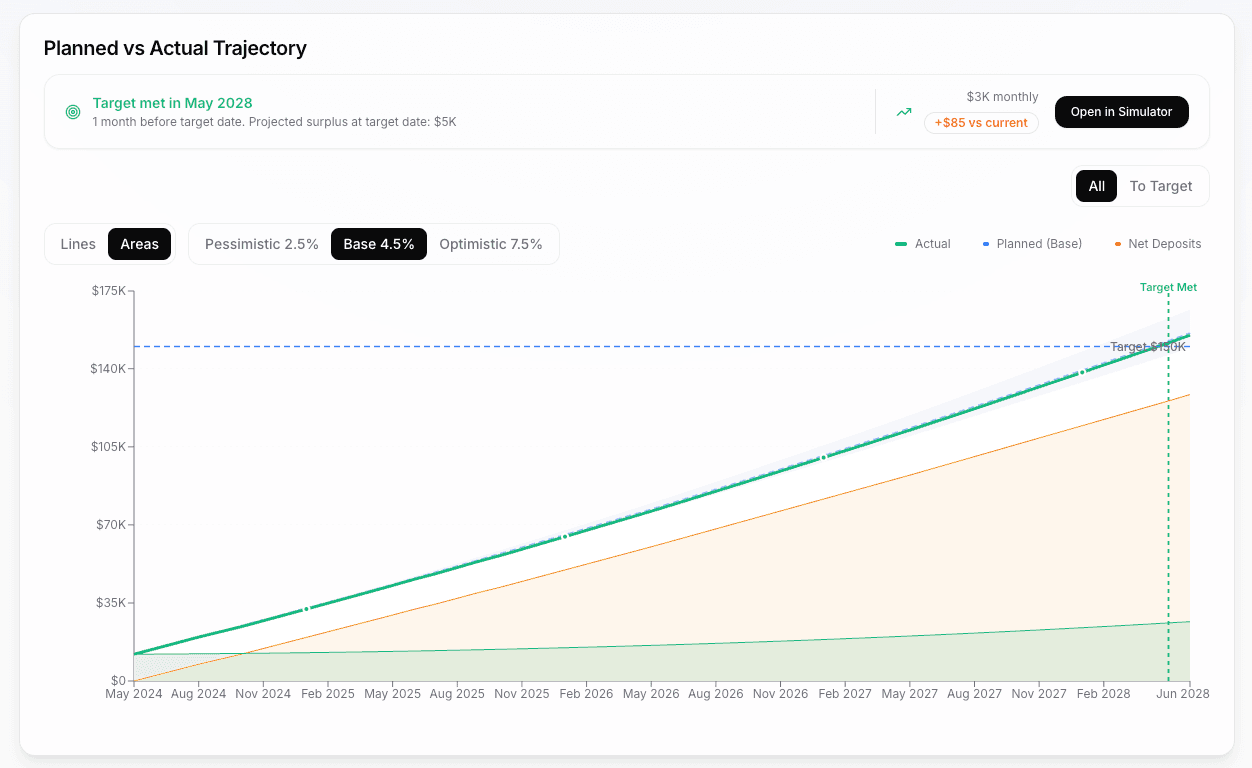
Task: Switch the chart to Lines view
Action: pyautogui.click(x=78, y=243)
